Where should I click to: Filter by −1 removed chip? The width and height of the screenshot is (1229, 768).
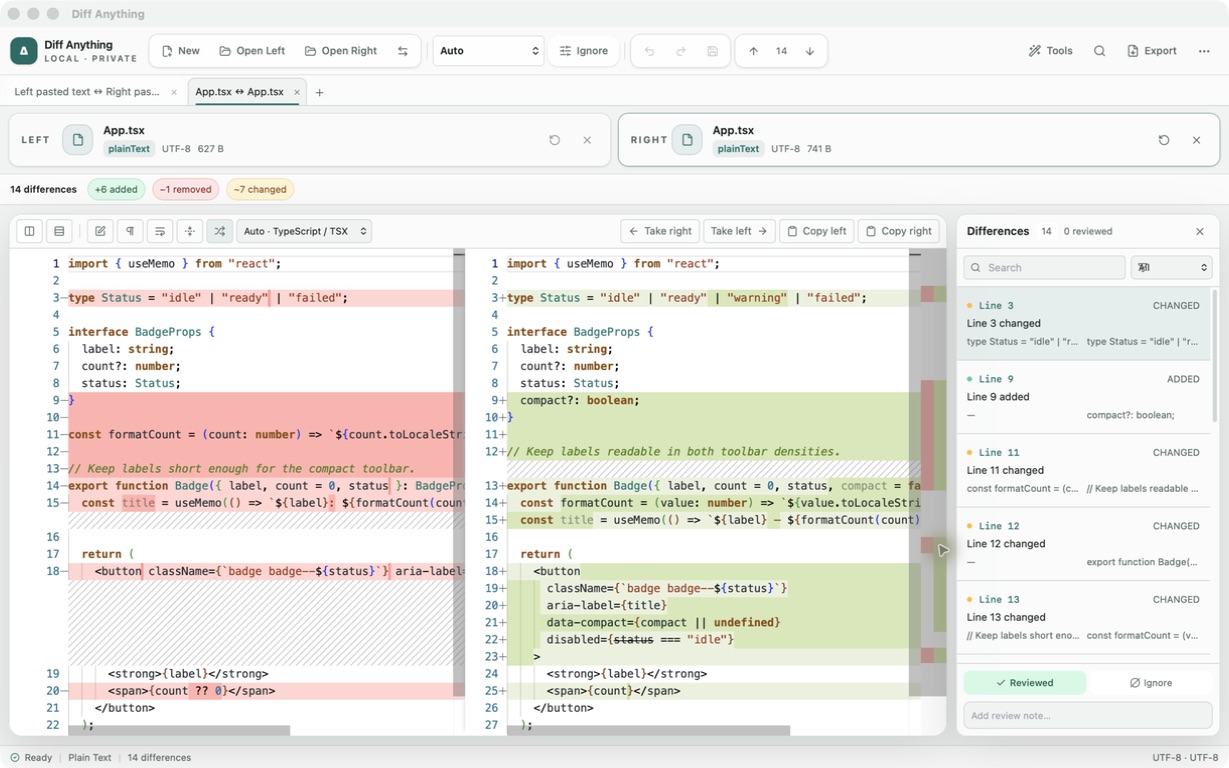(186, 189)
